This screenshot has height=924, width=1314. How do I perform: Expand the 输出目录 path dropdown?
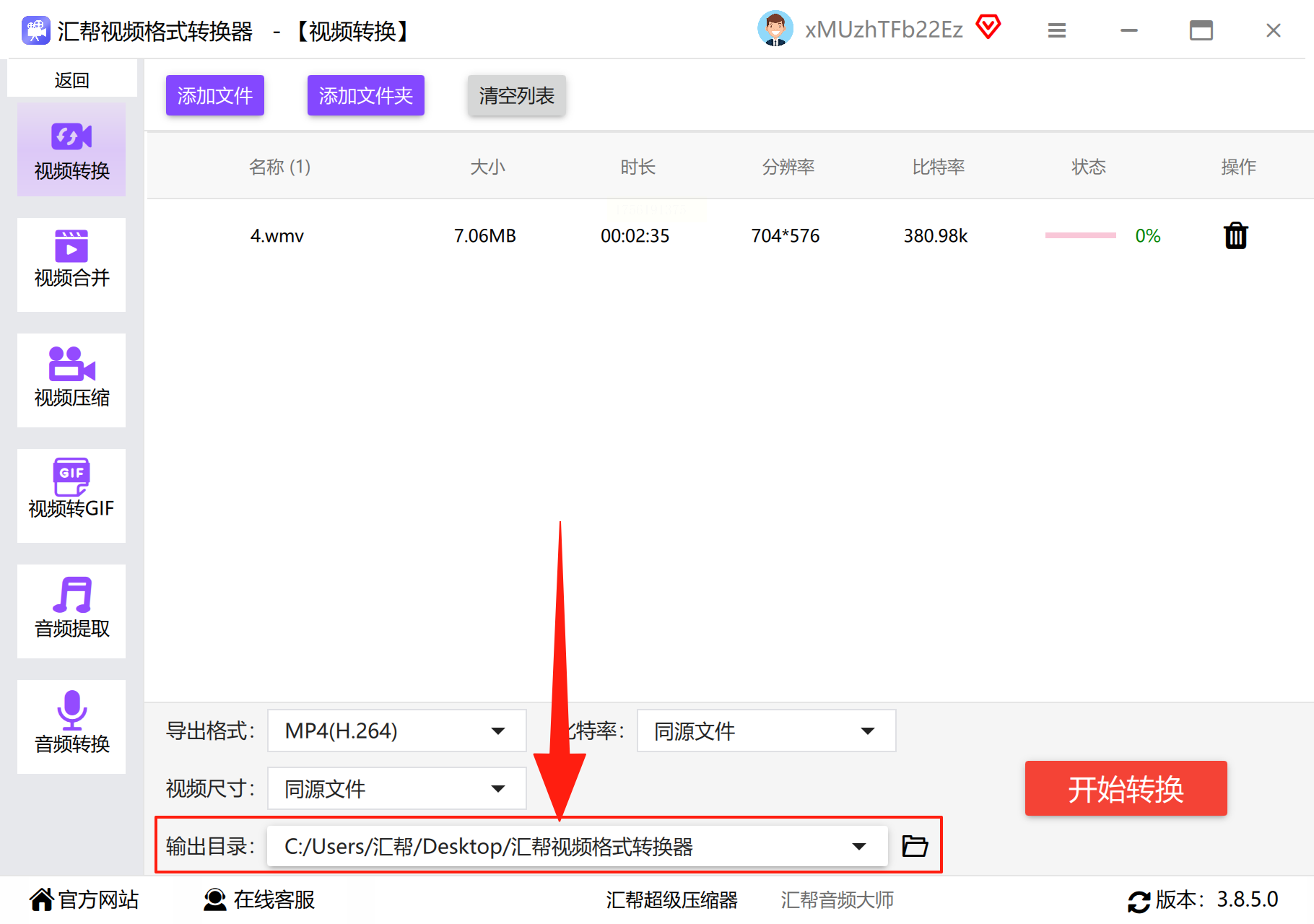(577, 846)
